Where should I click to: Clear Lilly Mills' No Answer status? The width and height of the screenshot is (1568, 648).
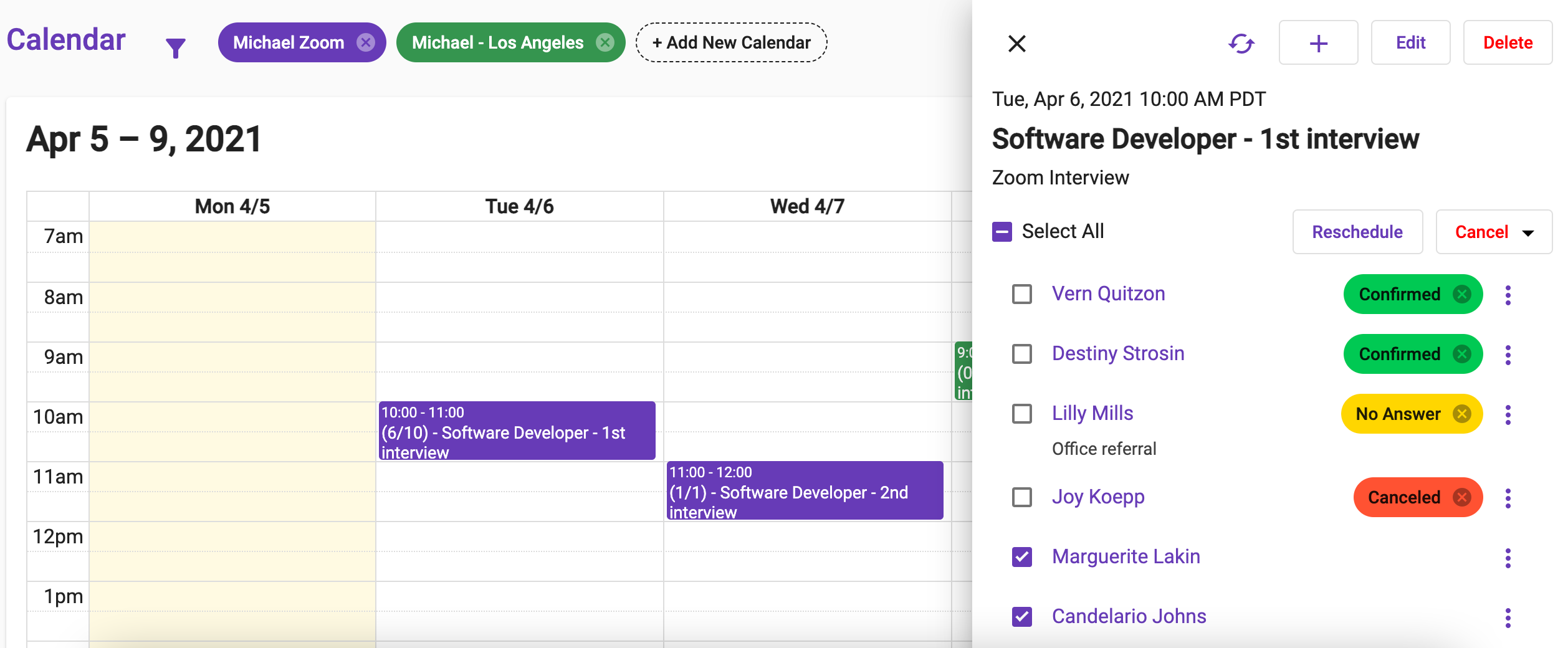(x=1461, y=414)
